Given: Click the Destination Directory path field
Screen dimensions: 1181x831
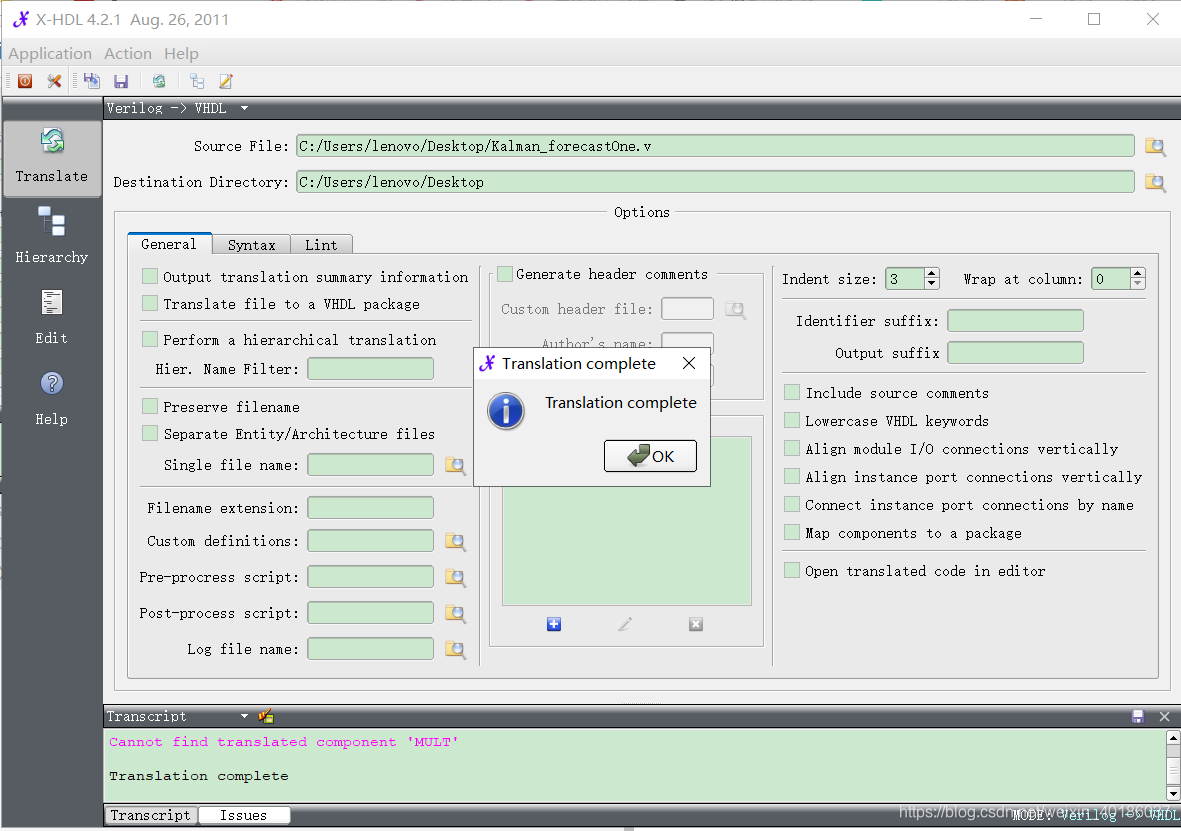Looking at the screenshot, I should point(716,182).
